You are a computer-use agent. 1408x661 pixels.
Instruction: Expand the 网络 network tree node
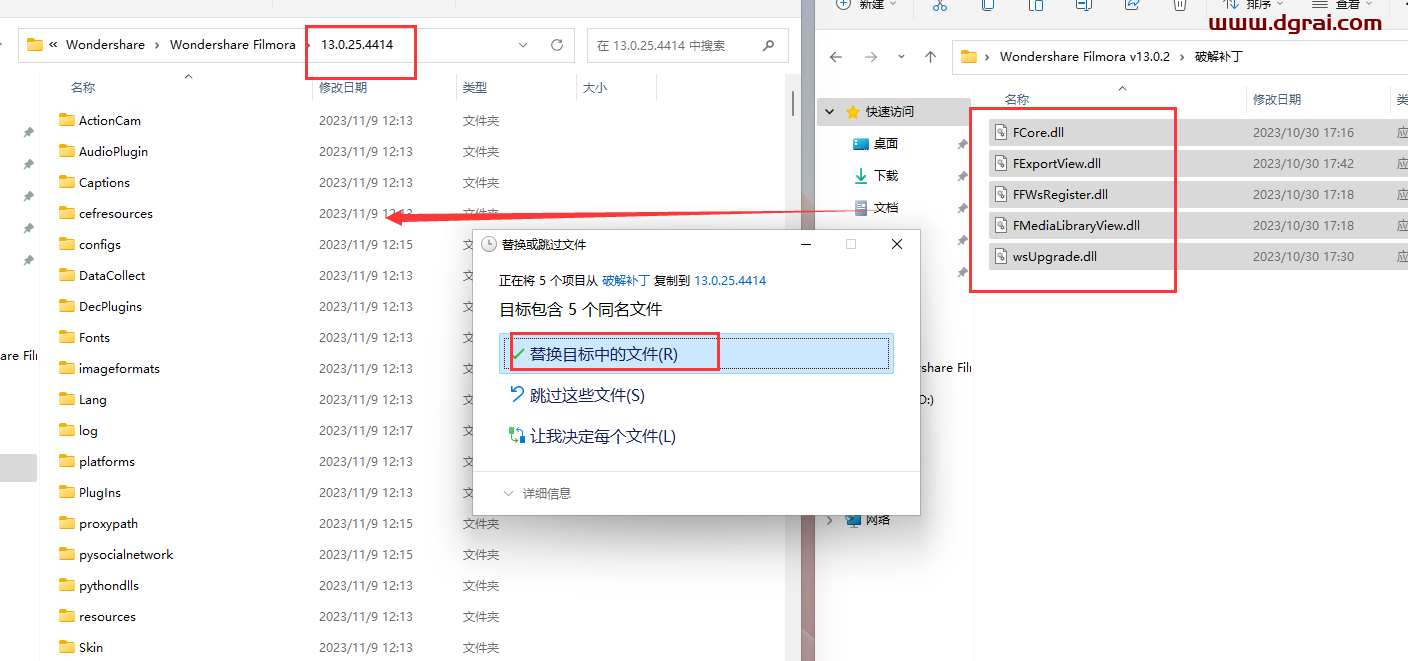click(x=829, y=520)
